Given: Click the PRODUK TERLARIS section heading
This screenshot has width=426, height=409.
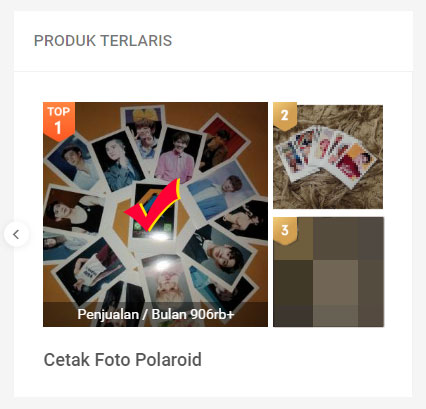Looking at the screenshot, I should point(103,41).
